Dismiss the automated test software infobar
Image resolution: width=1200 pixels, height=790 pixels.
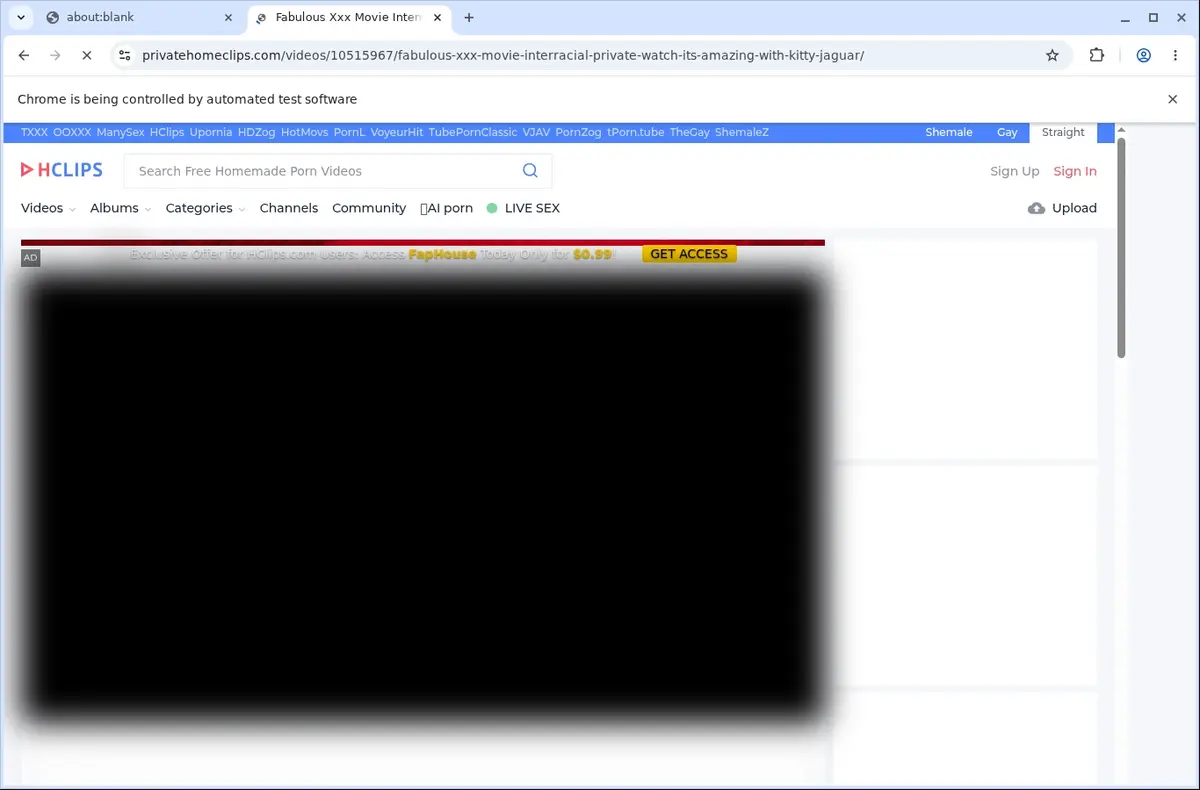click(x=1173, y=99)
